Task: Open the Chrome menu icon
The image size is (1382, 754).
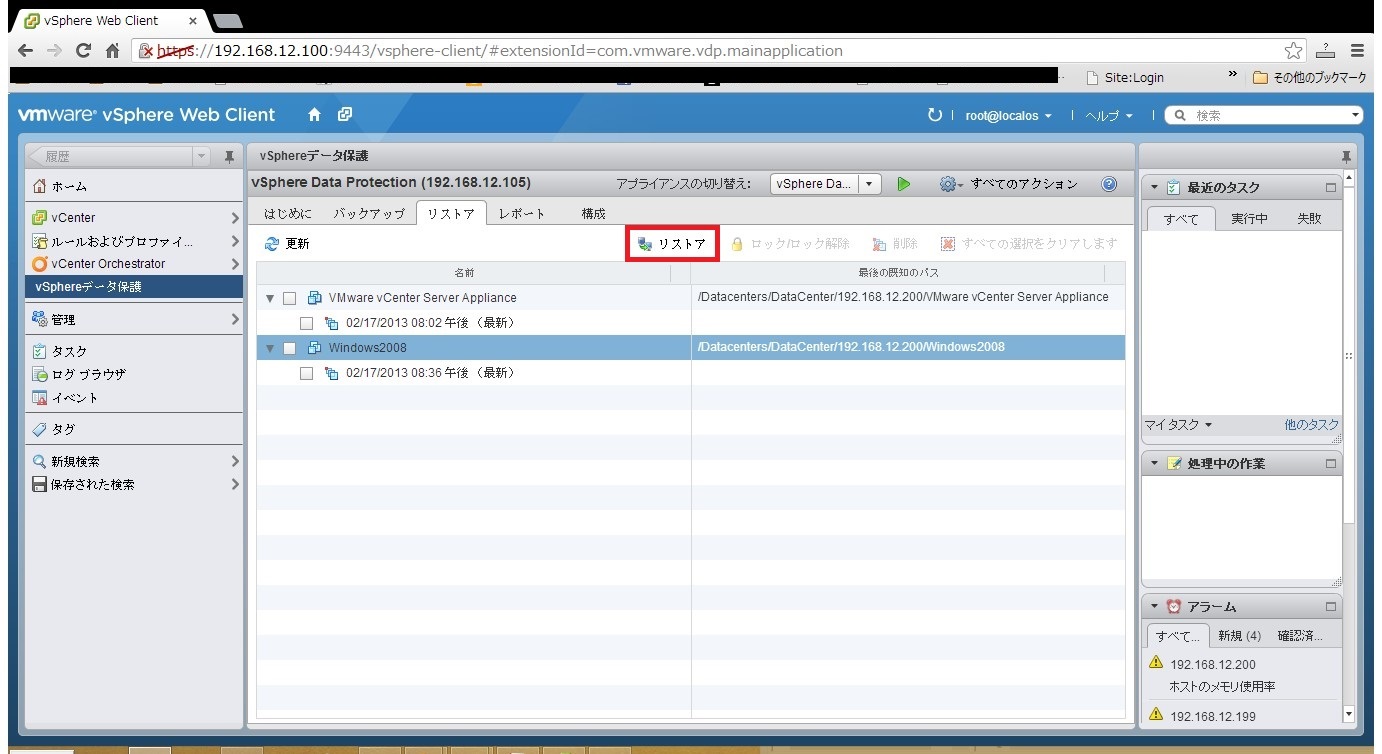Action: (1358, 51)
